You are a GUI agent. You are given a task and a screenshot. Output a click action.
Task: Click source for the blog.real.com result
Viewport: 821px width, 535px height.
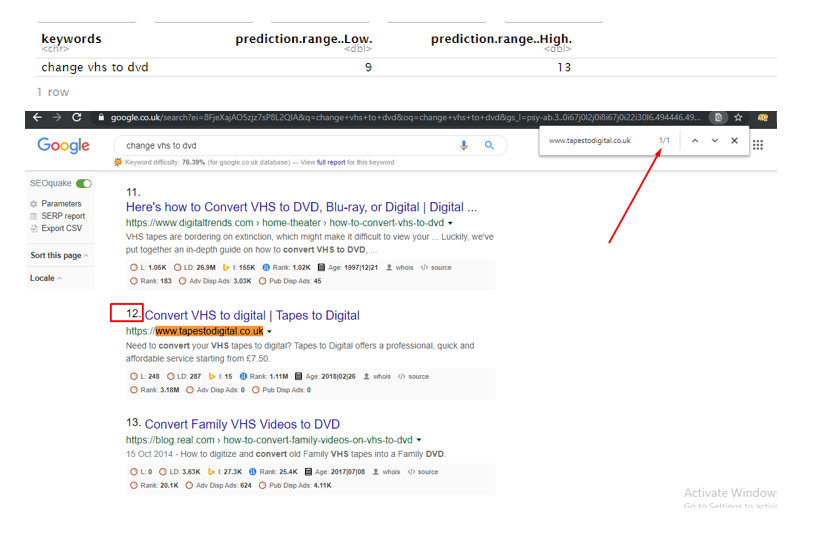coord(423,472)
